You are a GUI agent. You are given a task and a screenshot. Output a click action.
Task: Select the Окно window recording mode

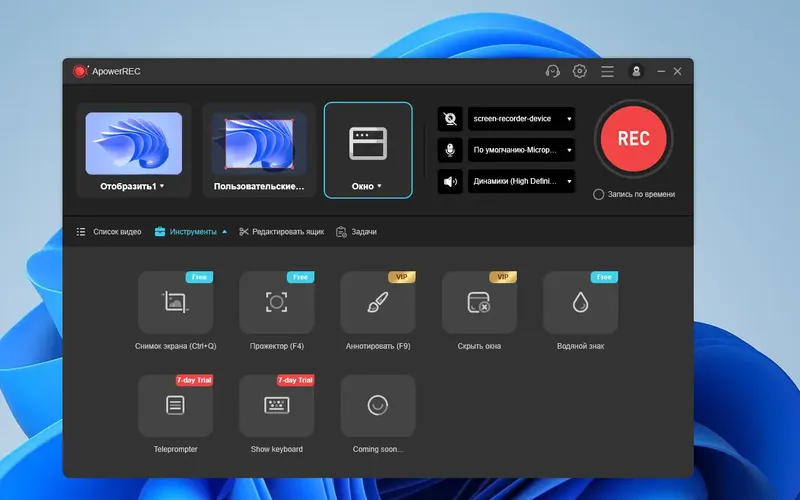point(368,150)
